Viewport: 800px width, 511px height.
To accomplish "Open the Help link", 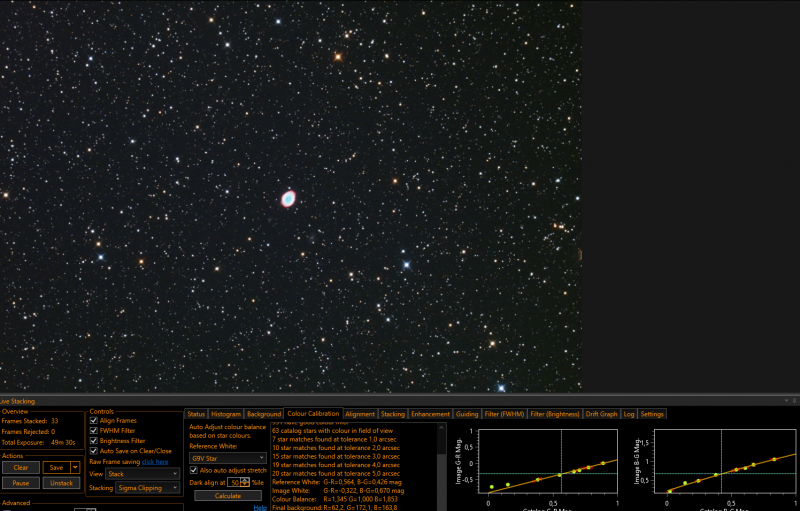I will [260, 507].
